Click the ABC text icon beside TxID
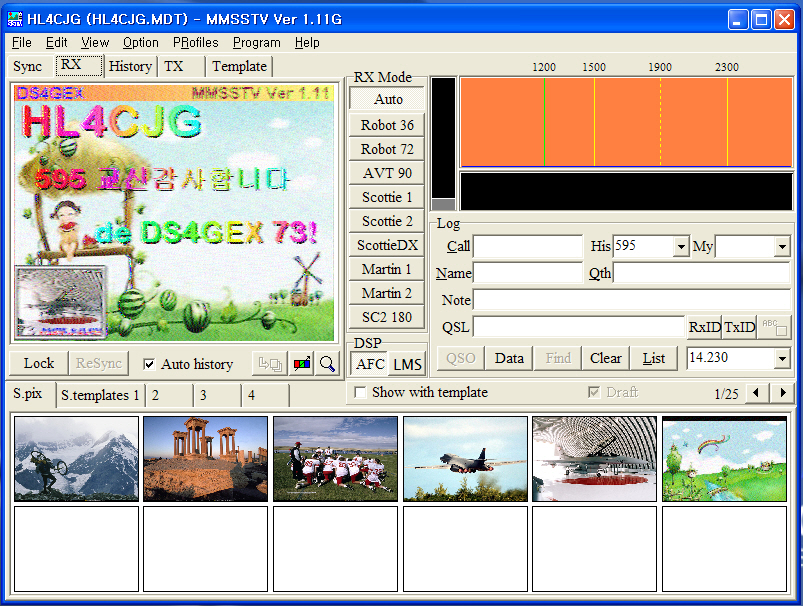This screenshot has height=606, width=803. pos(774,327)
